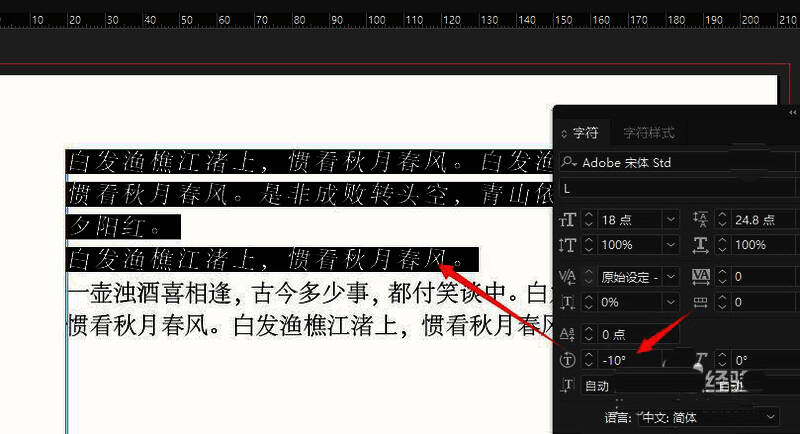Click the font search magnifier icon
This screenshot has height=434, width=800.
(x=569, y=163)
